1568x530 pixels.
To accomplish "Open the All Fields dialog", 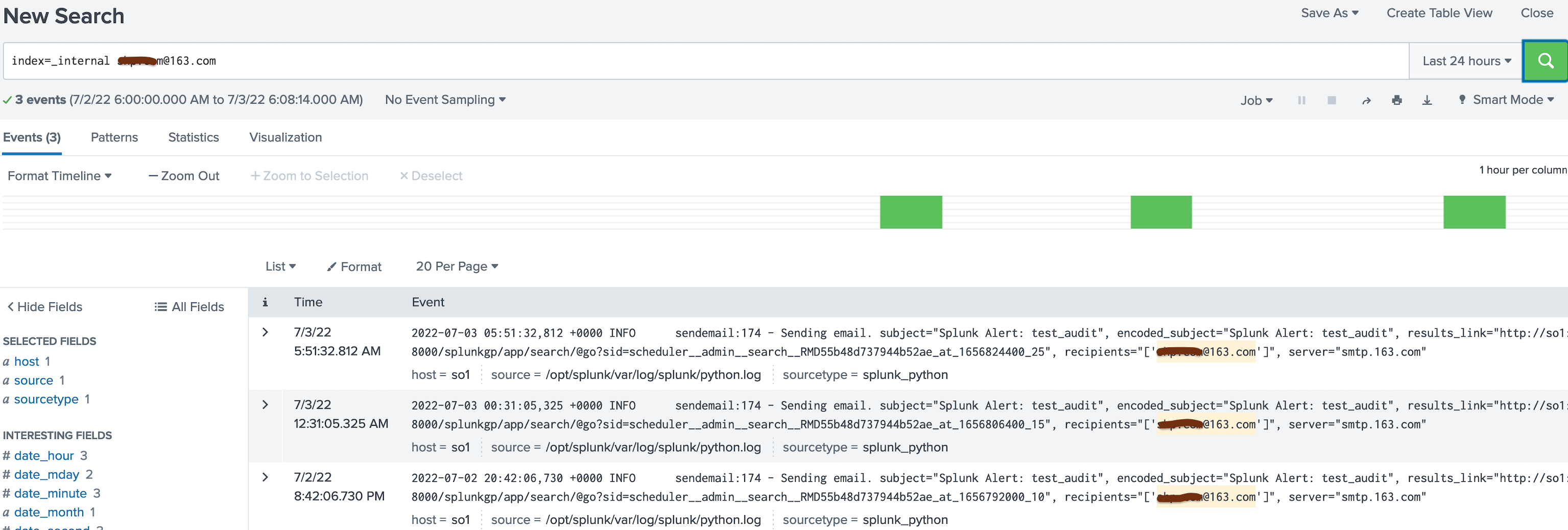I will (188, 306).
